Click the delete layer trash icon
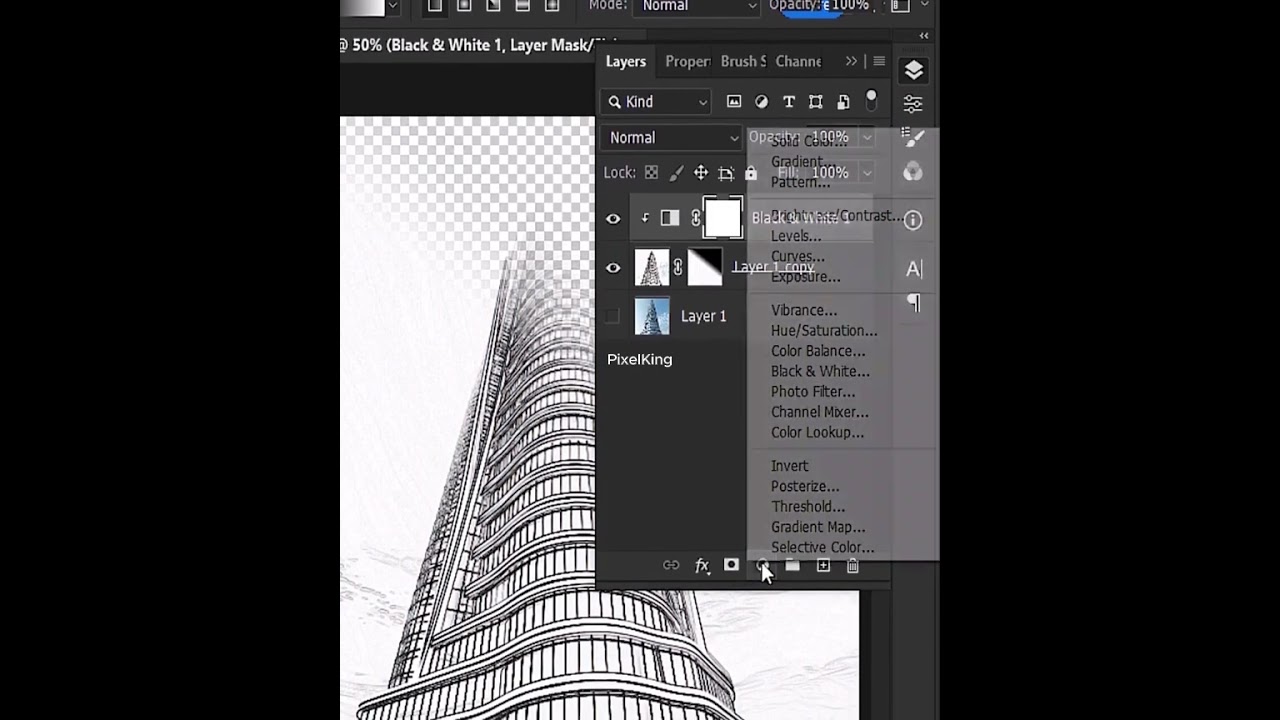 (853, 566)
